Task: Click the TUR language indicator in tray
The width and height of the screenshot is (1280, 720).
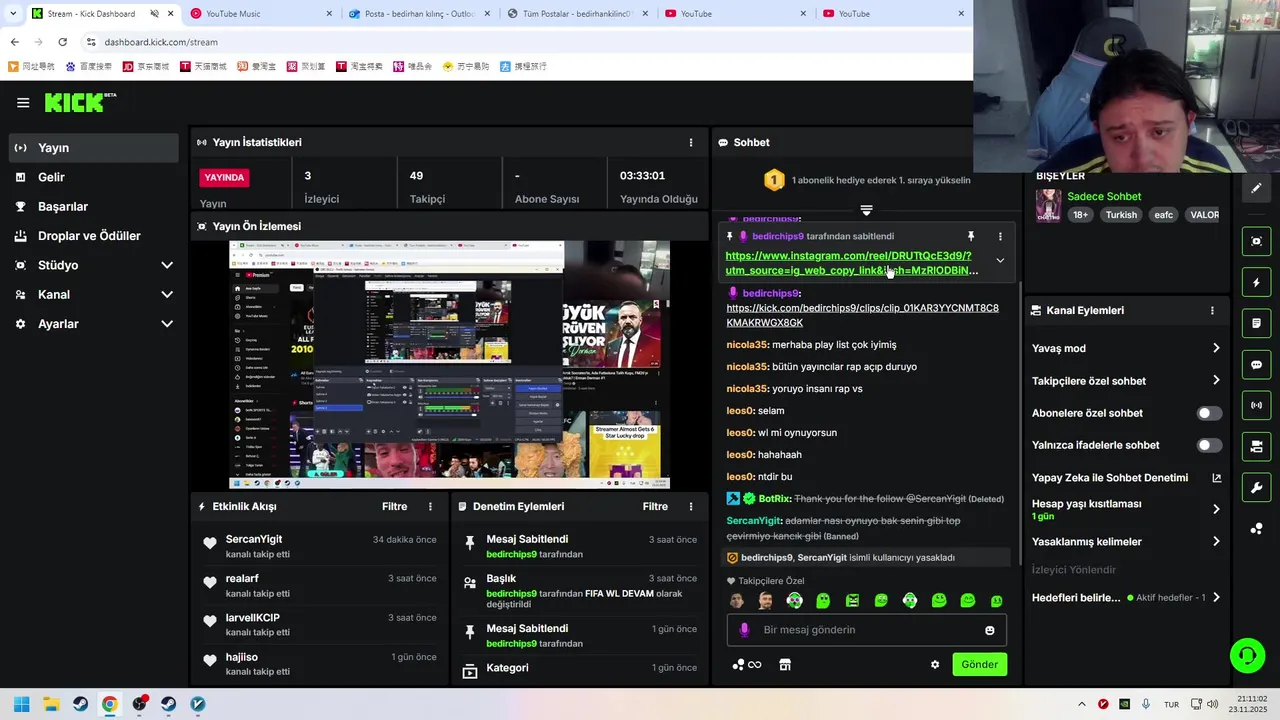Action: 1171,704
